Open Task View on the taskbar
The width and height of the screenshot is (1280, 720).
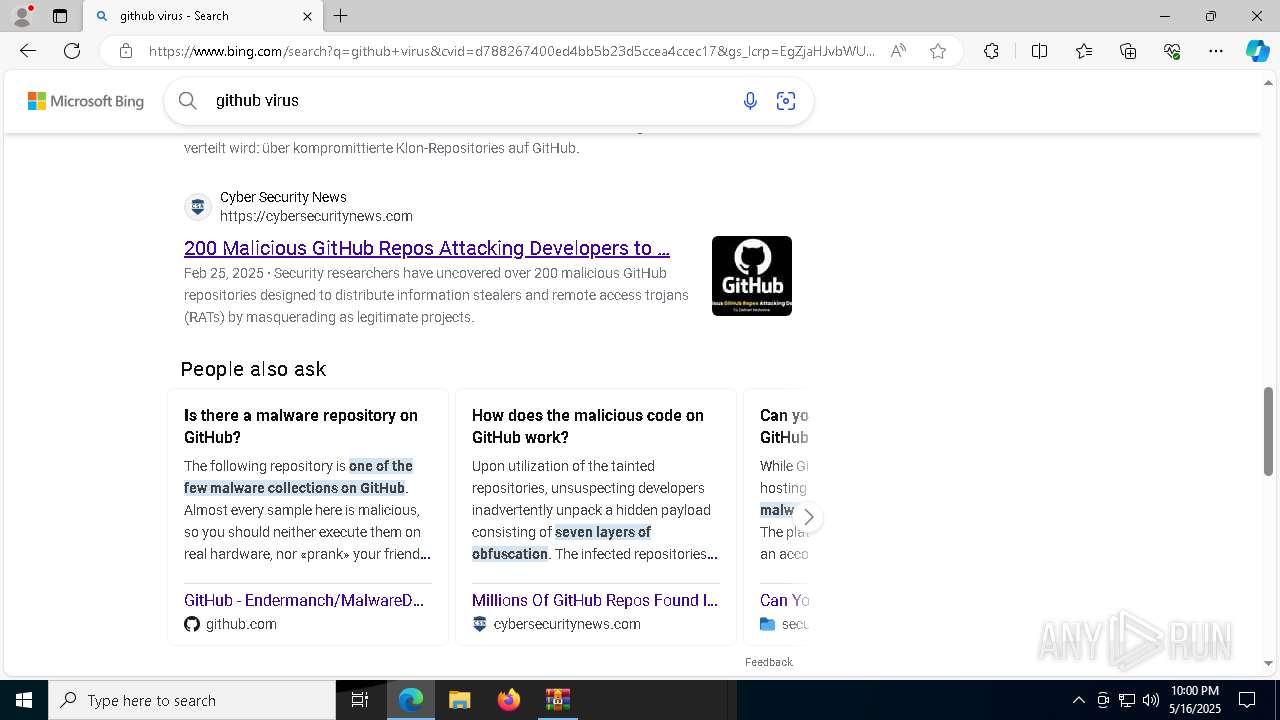pos(360,700)
